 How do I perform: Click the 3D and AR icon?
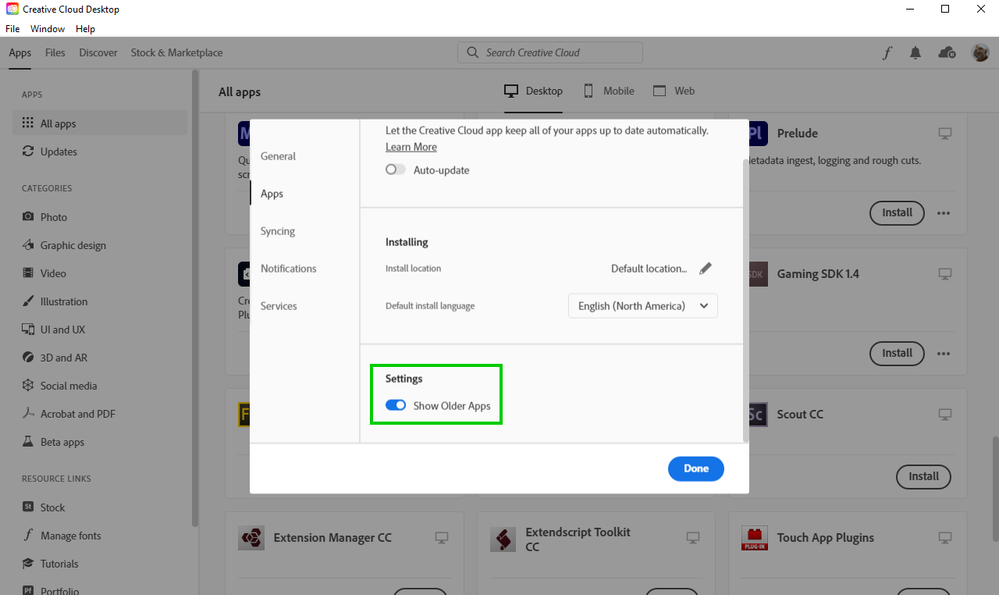27,357
